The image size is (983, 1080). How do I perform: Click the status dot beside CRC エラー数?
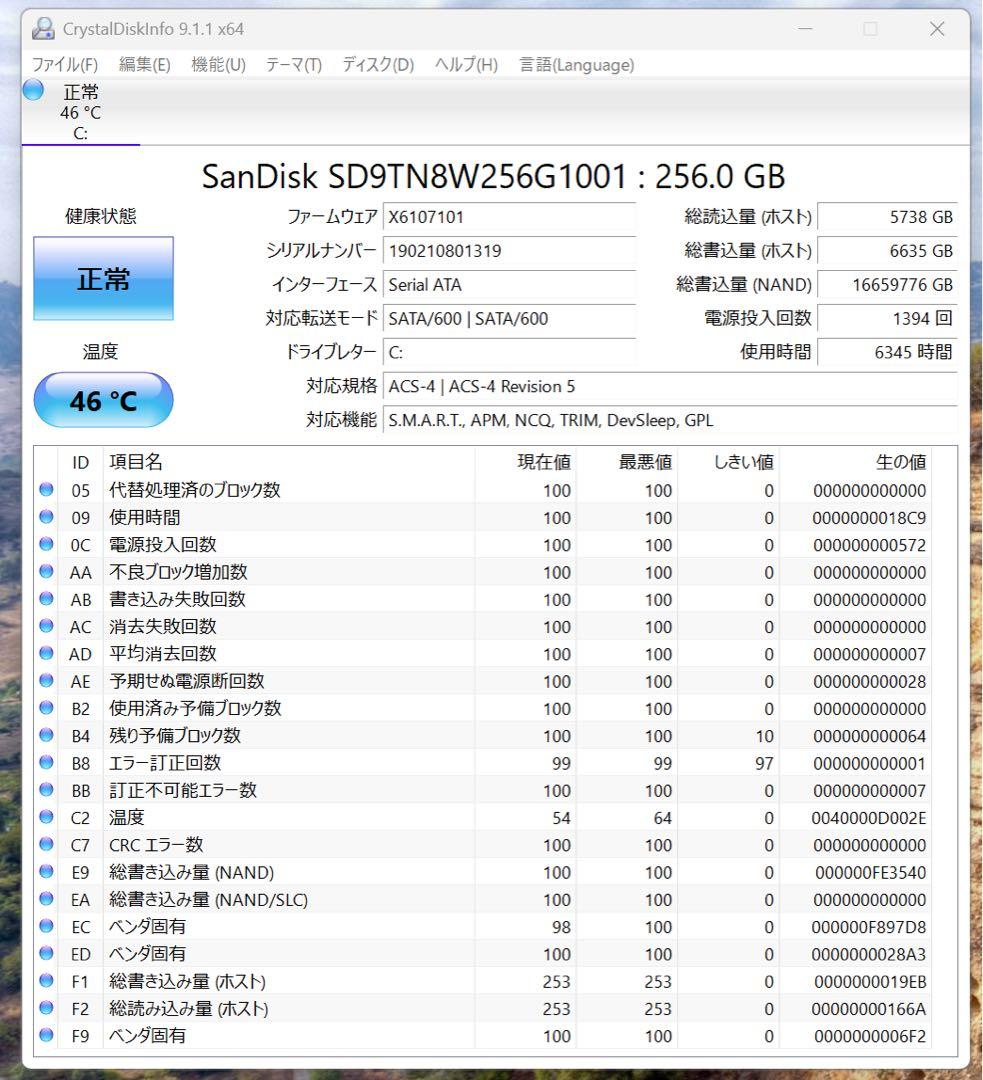(x=45, y=845)
